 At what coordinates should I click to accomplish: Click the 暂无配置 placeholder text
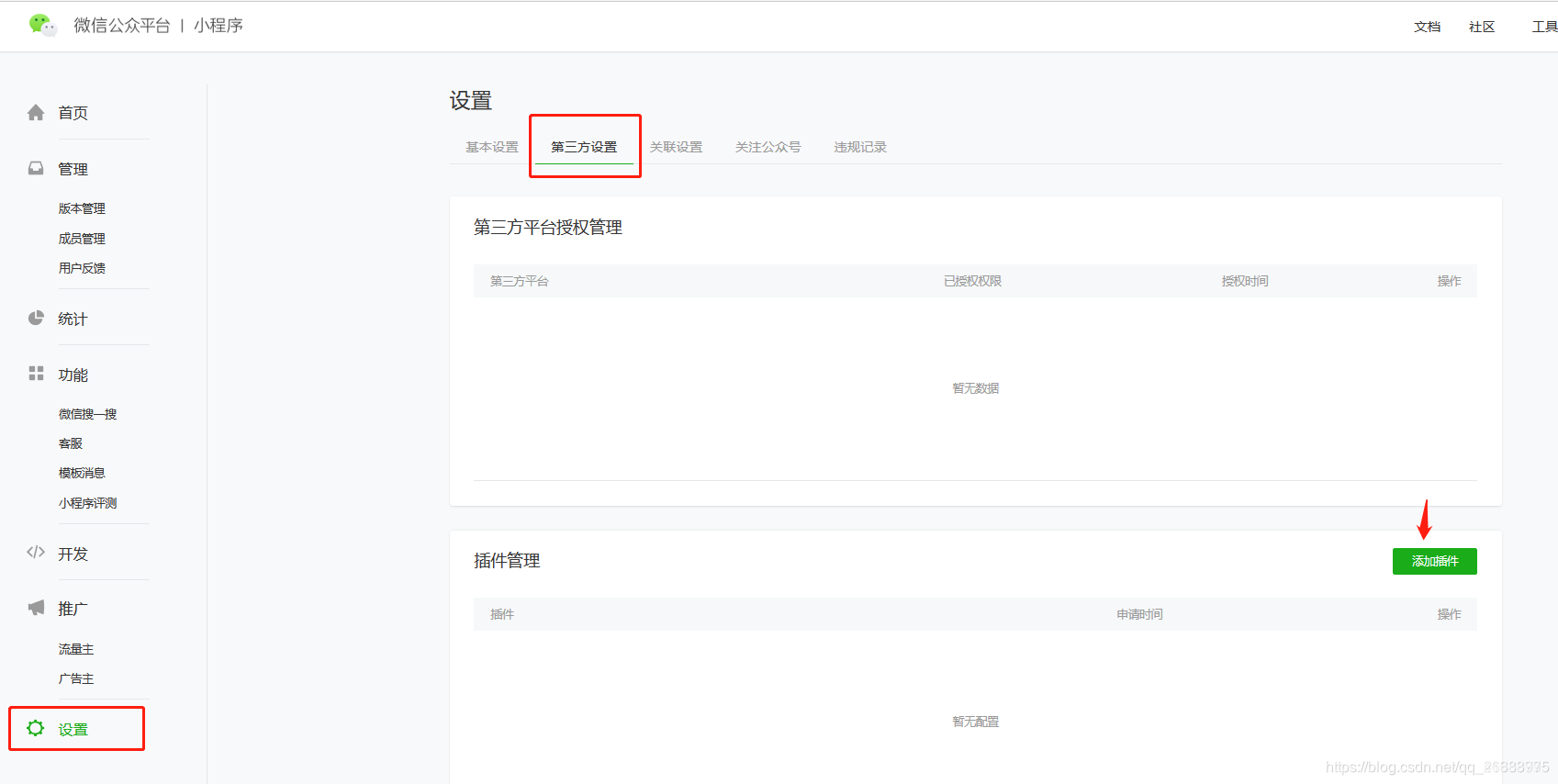click(x=975, y=722)
